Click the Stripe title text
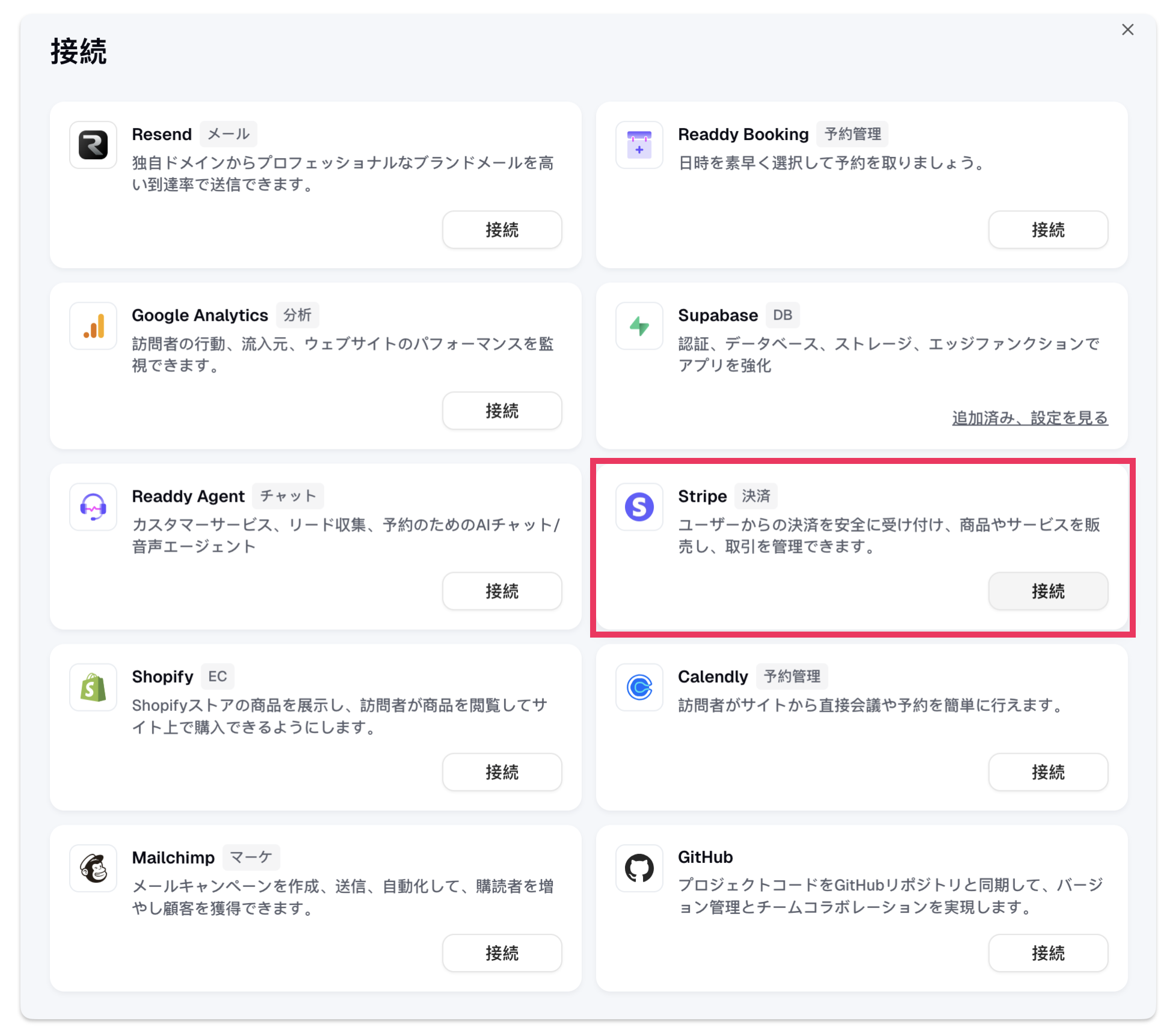The width and height of the screenshot is (1173, 1036). coord(702,496)
